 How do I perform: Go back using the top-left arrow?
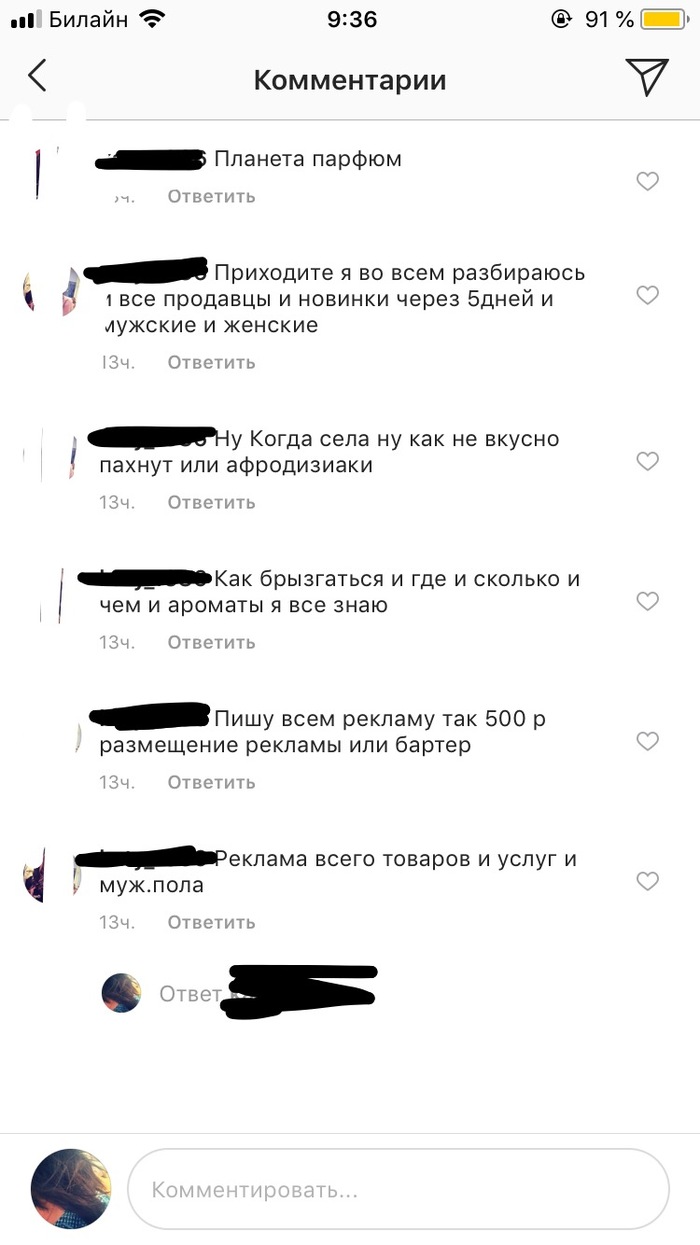pyautogui.click(x=37, y=76)
